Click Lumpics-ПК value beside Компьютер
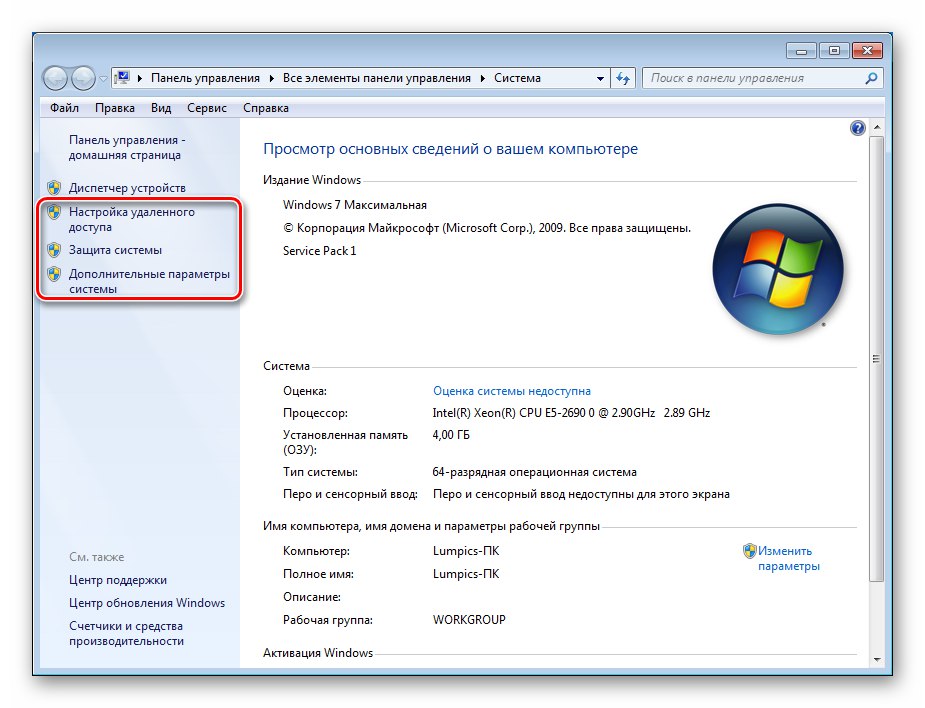Screen dimensions: 925x708 pyautogui.click(x=465, y=551)
